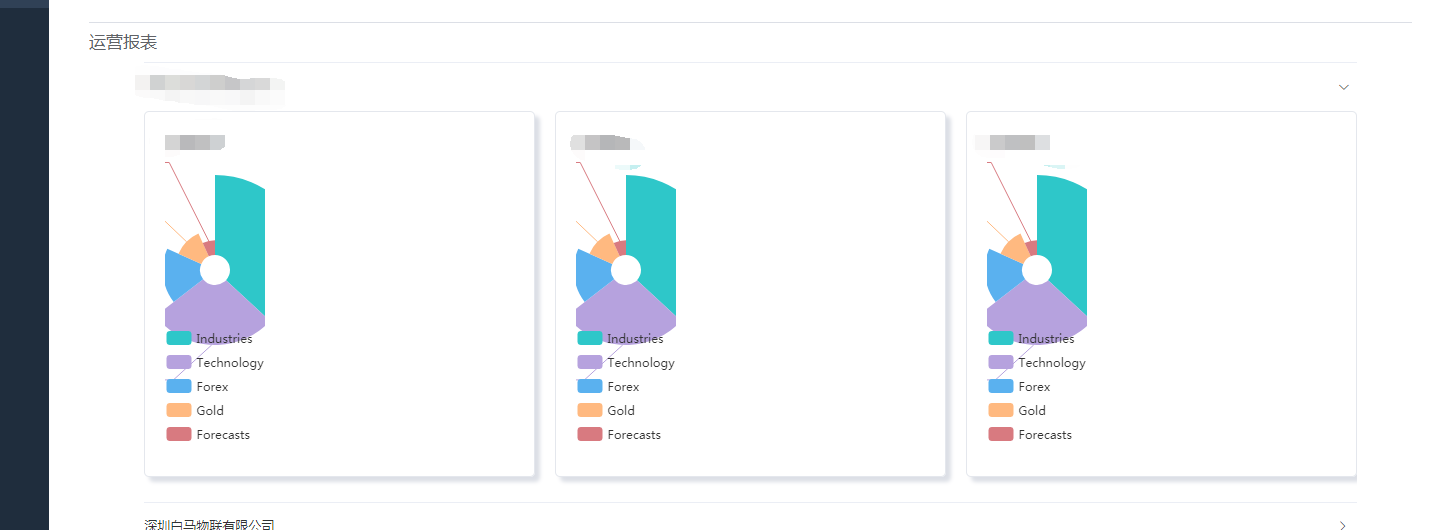Image resolution: width=1445 pixels, height=530 pixels.
Task: Click the orange Gold swatch in the middle chart
Action: [590, 411]
